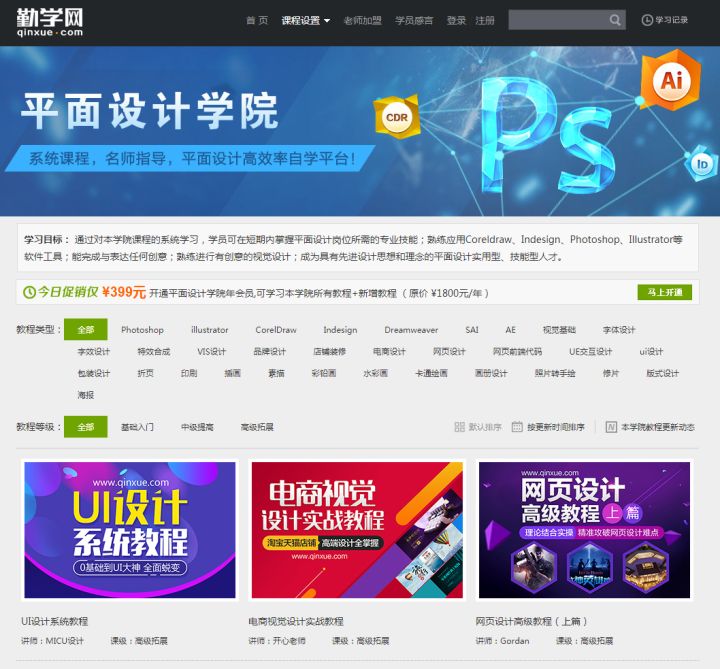Click the 默认排序 grid icon
Screen dimensions: 720x669
click(459, 427)
